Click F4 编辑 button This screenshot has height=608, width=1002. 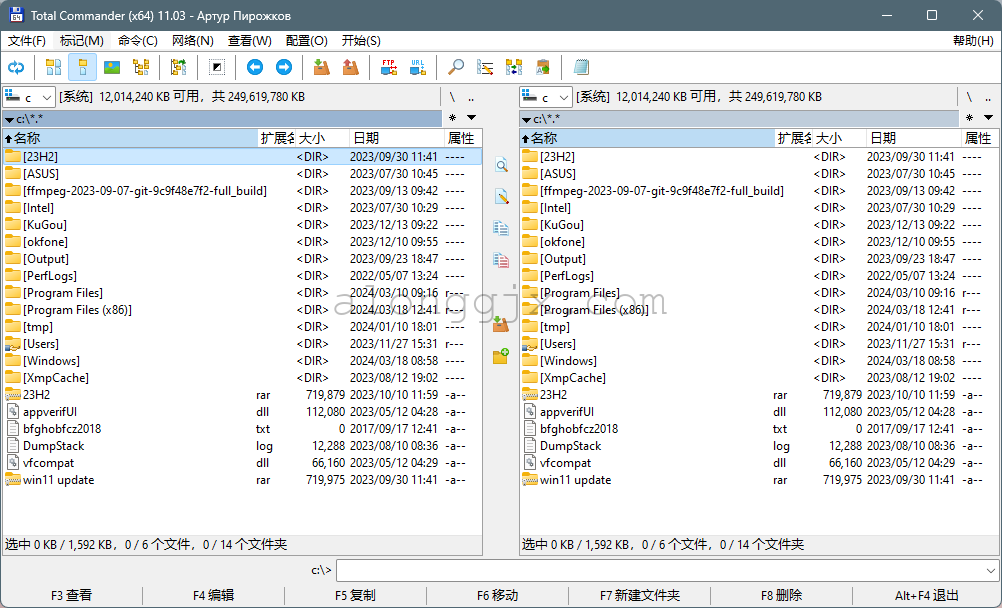click(x=213, y=596)
